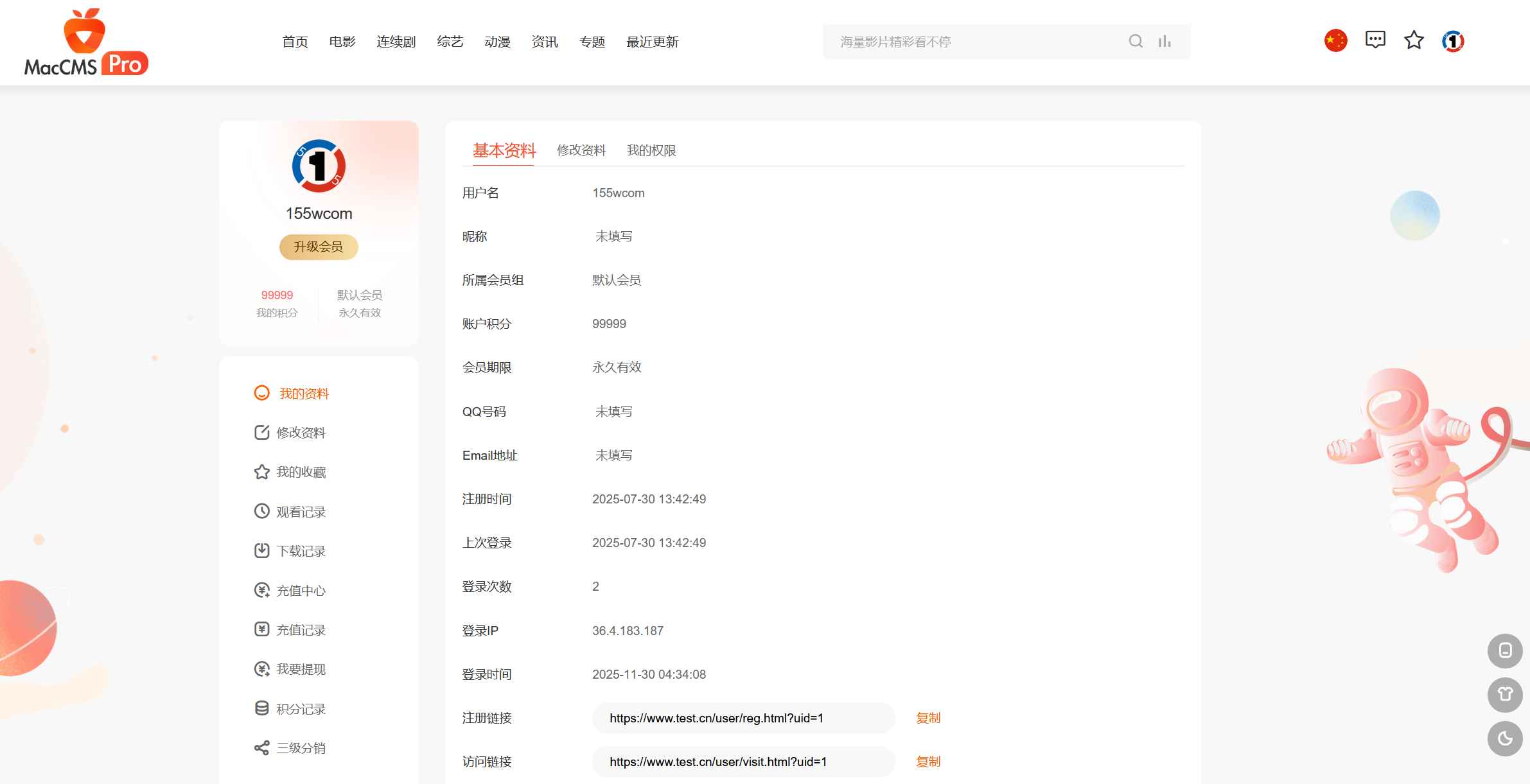
Task: Copy the registration link with 复制
Action: click(928, 718)
